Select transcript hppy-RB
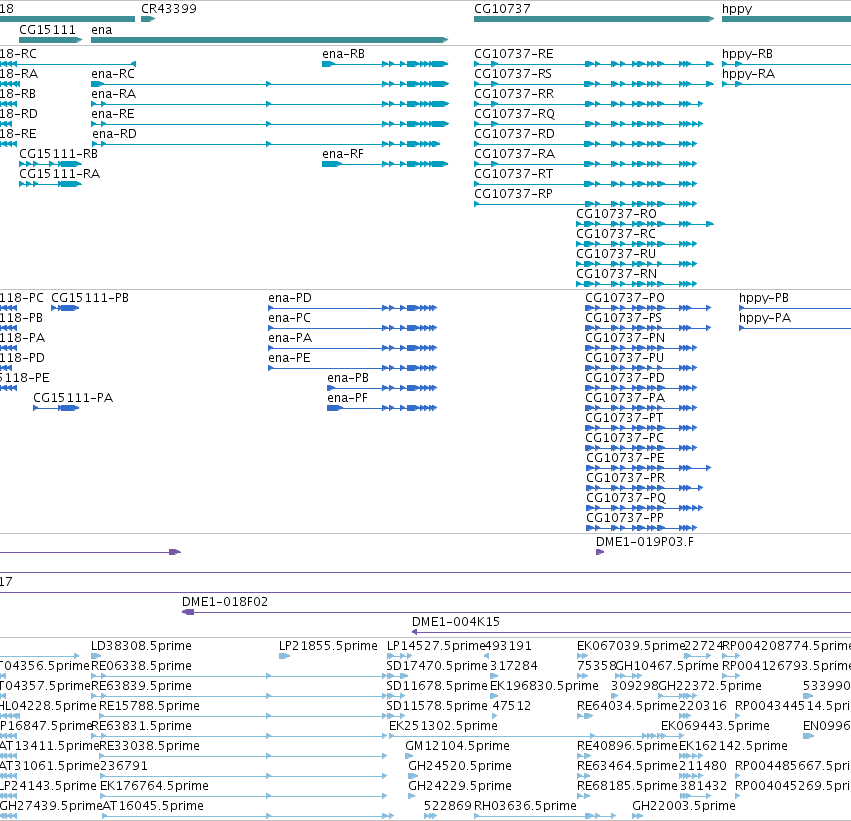This screenshot has width=851, height=821. (786, 64)
